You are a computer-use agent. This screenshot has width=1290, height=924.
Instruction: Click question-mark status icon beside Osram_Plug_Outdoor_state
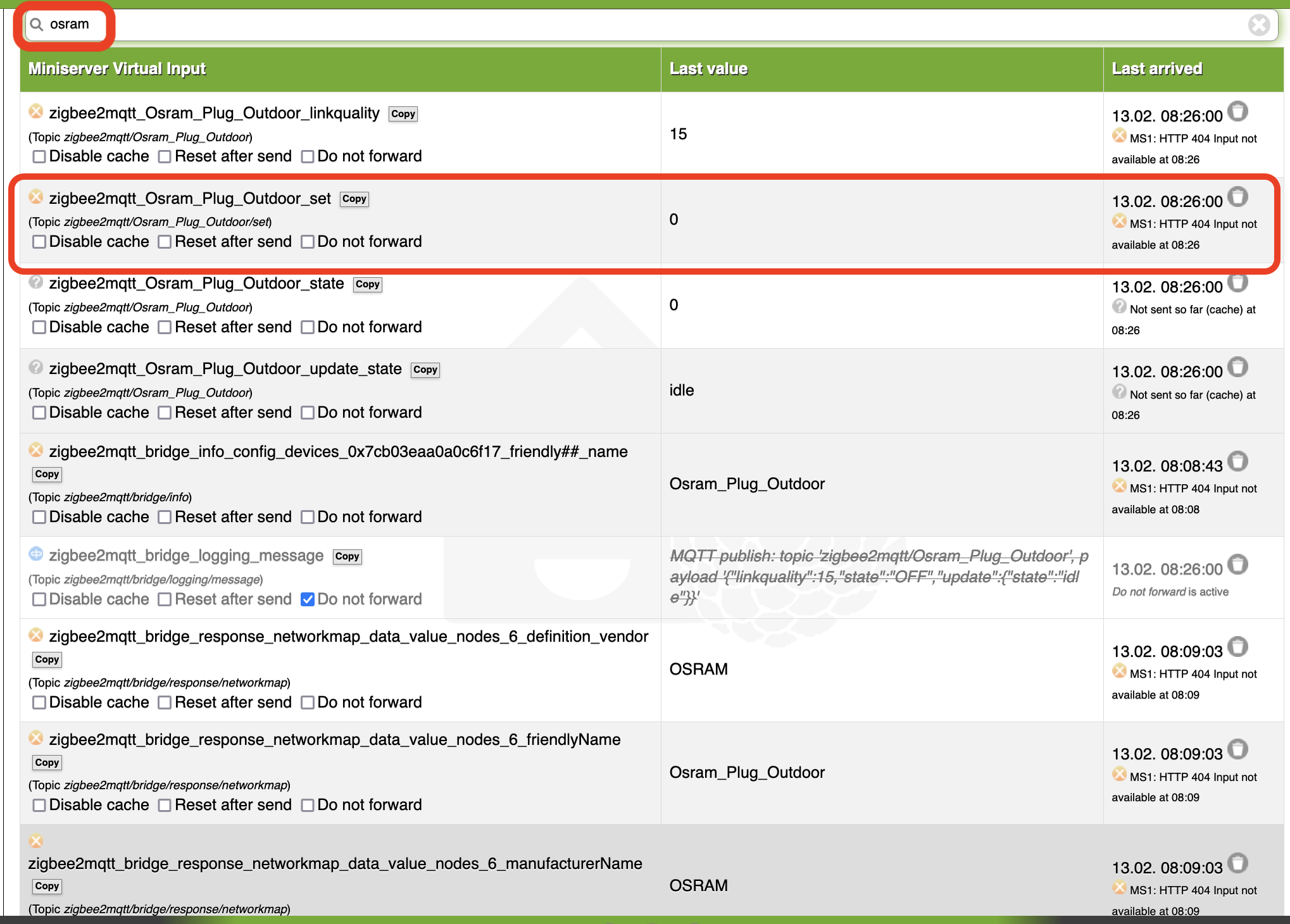coord(36,282)
